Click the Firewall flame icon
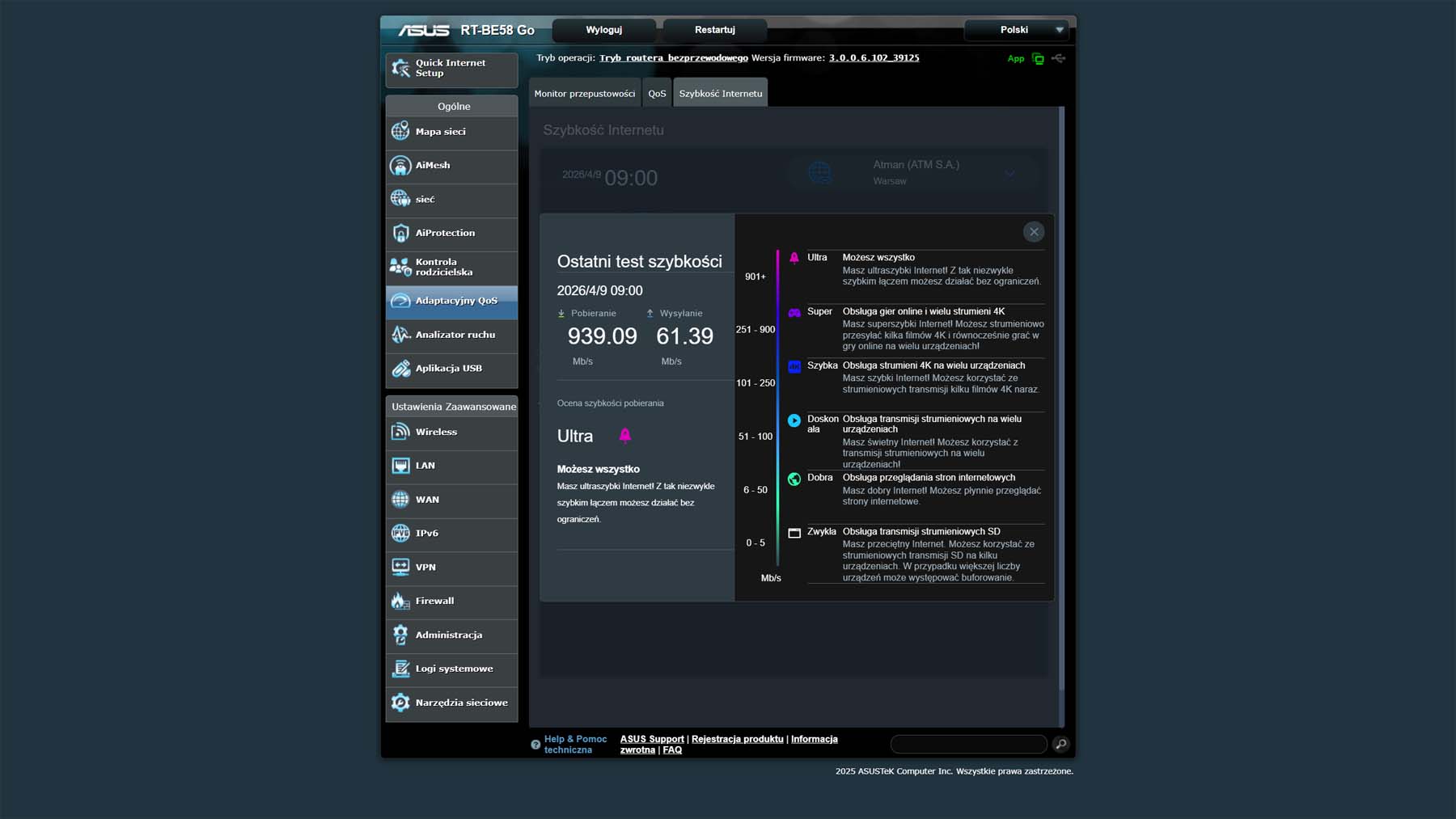 click(400, 602)
